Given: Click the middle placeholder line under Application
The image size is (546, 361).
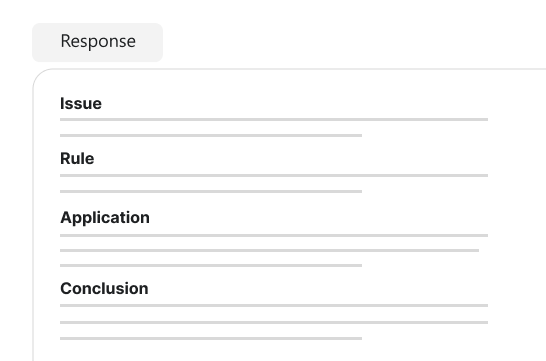Looking at the screenshot, I should coord(269,250).
